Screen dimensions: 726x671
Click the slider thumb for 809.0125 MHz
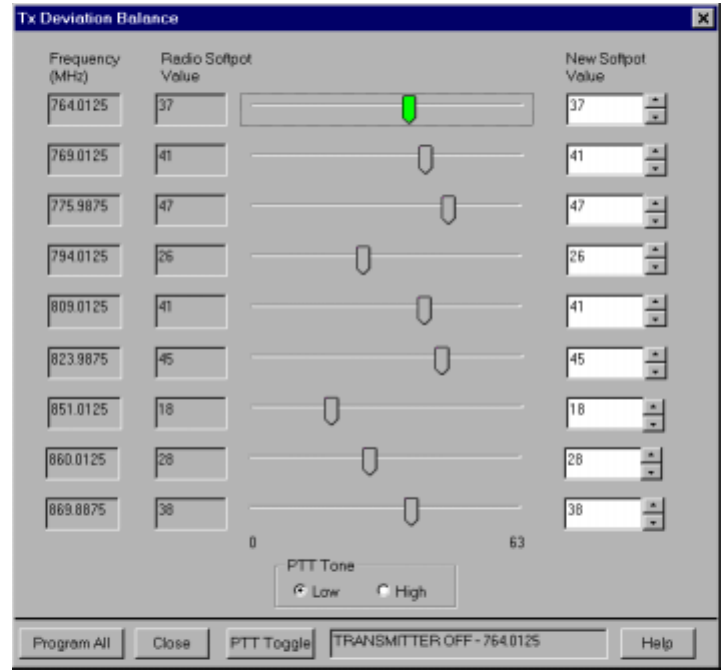(x=424, y=310)
